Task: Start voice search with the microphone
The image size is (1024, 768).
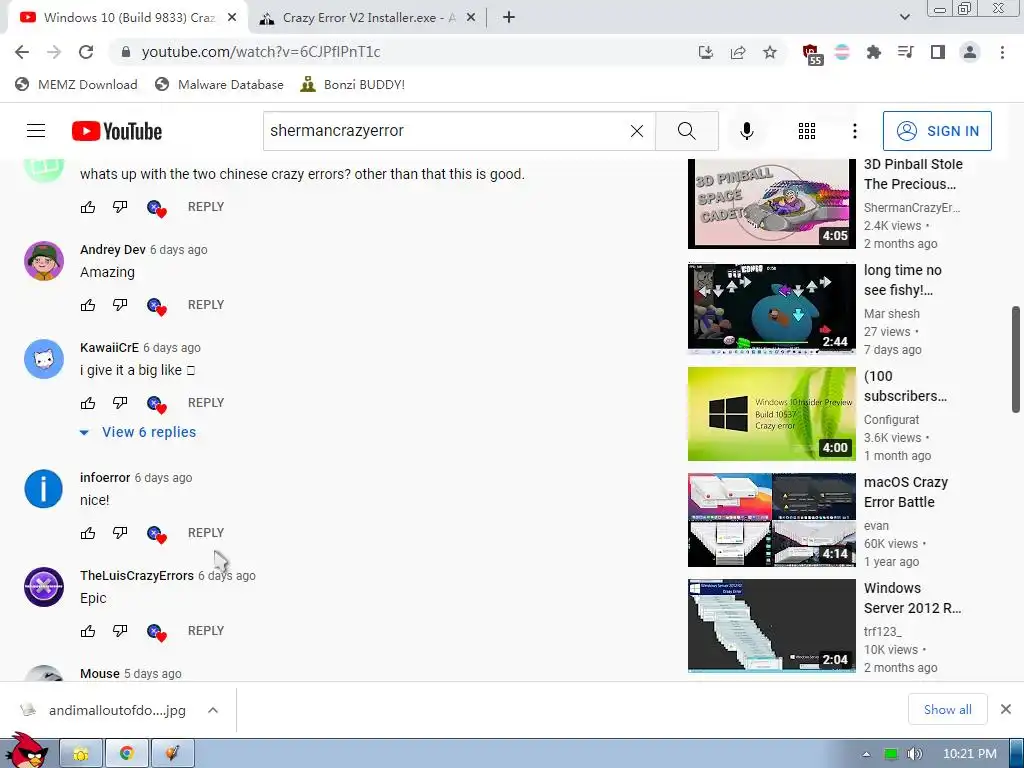Action: tap(746, 131)
